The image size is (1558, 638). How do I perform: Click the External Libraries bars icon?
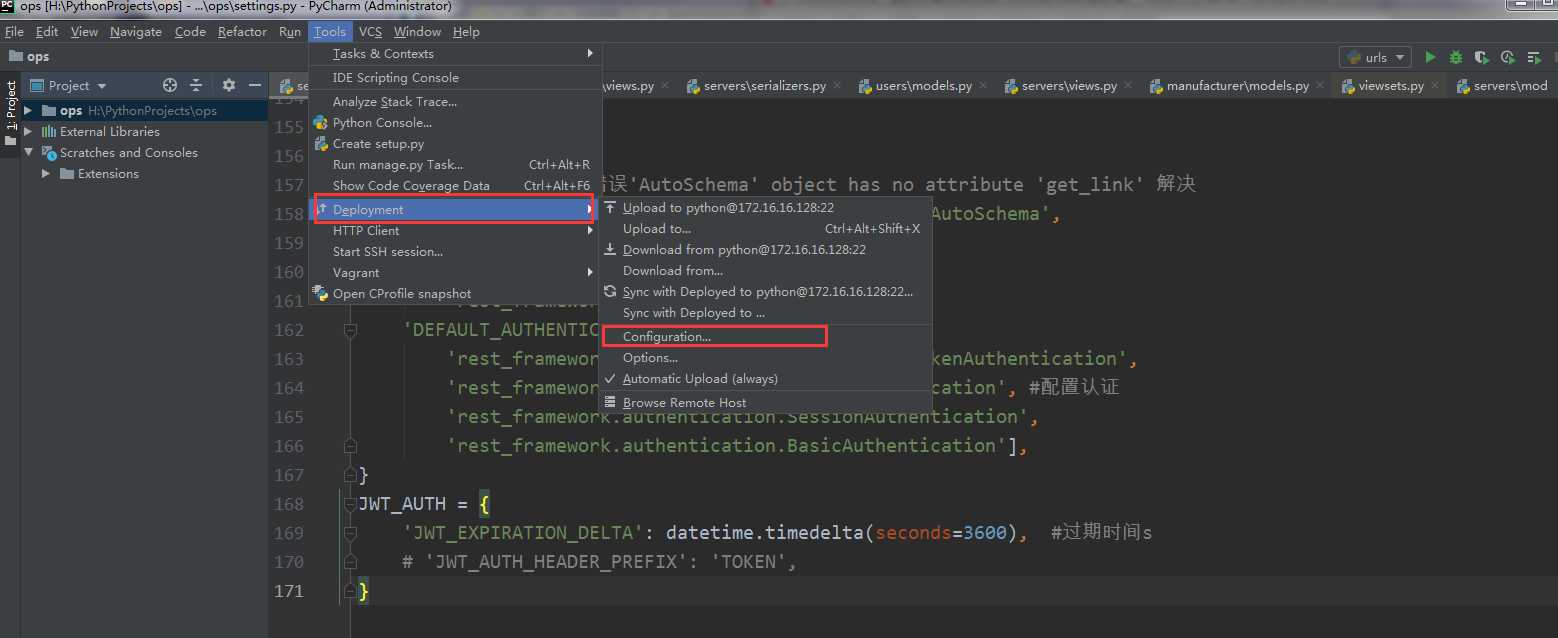click(48, 131)
